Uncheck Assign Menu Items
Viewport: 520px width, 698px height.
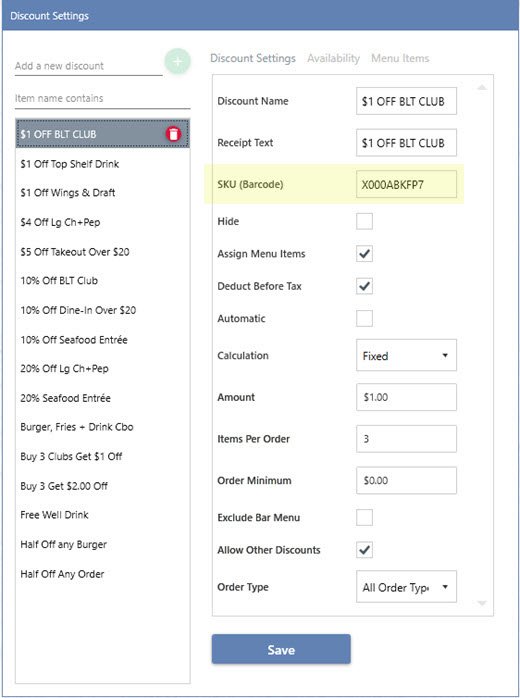coord(364,254)
